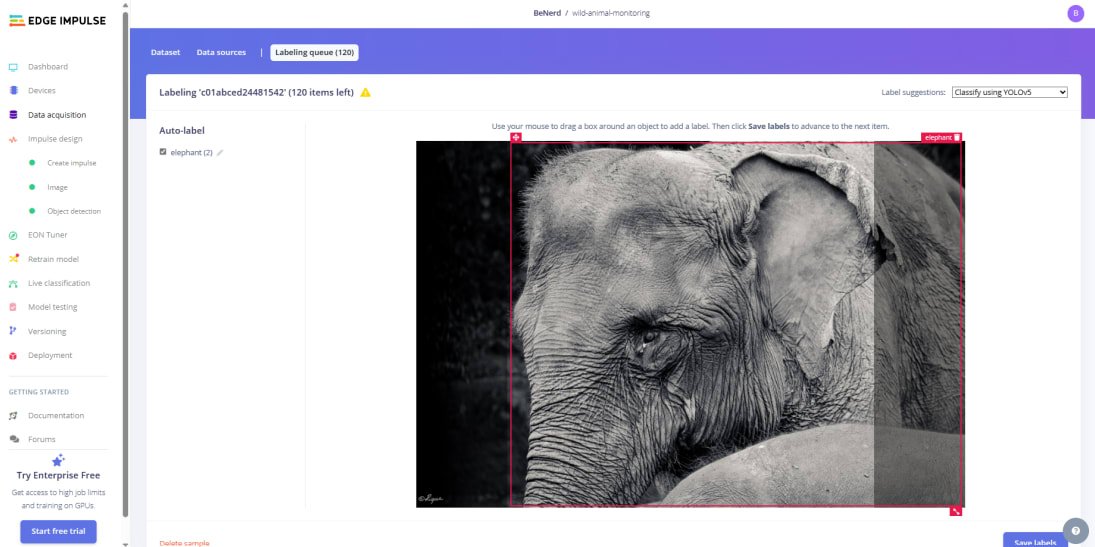Click the GETTING STARTED section label
1095x547 pixels.
[38, 392]
